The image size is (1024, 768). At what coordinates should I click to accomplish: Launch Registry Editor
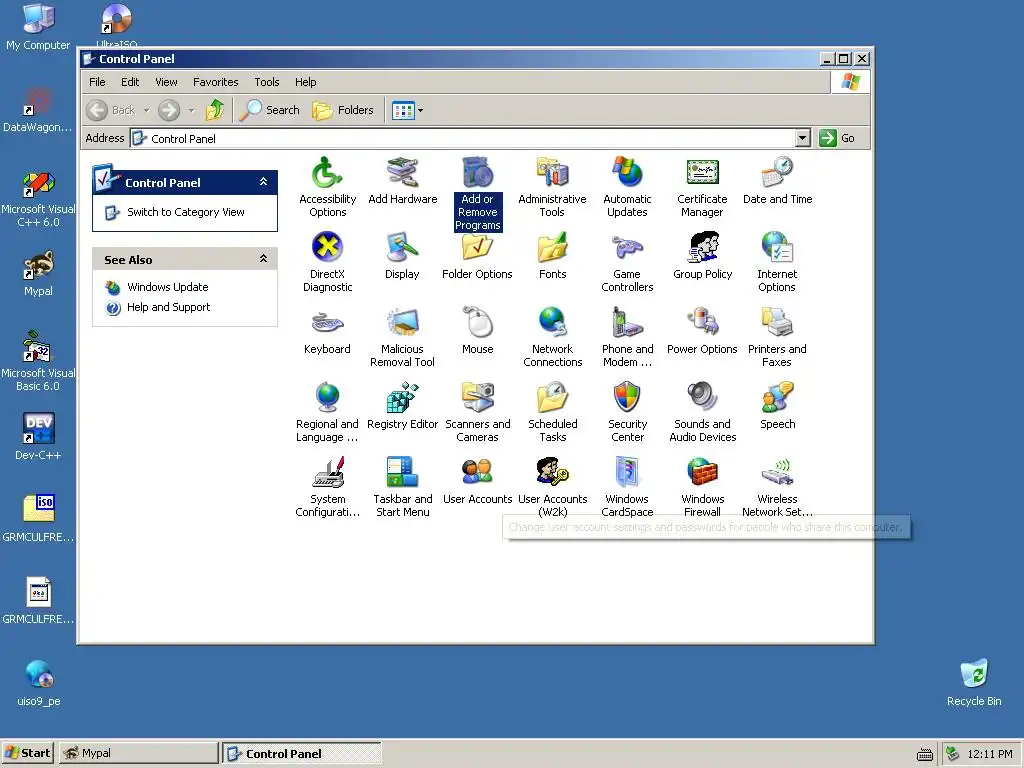click(x=402, y=406)
